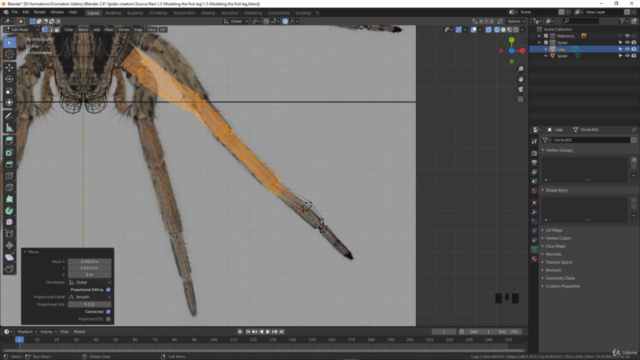This screenshot has width=640, height=360.
Task: Jump to the timeline start frame button
Action: pos(248,332)
